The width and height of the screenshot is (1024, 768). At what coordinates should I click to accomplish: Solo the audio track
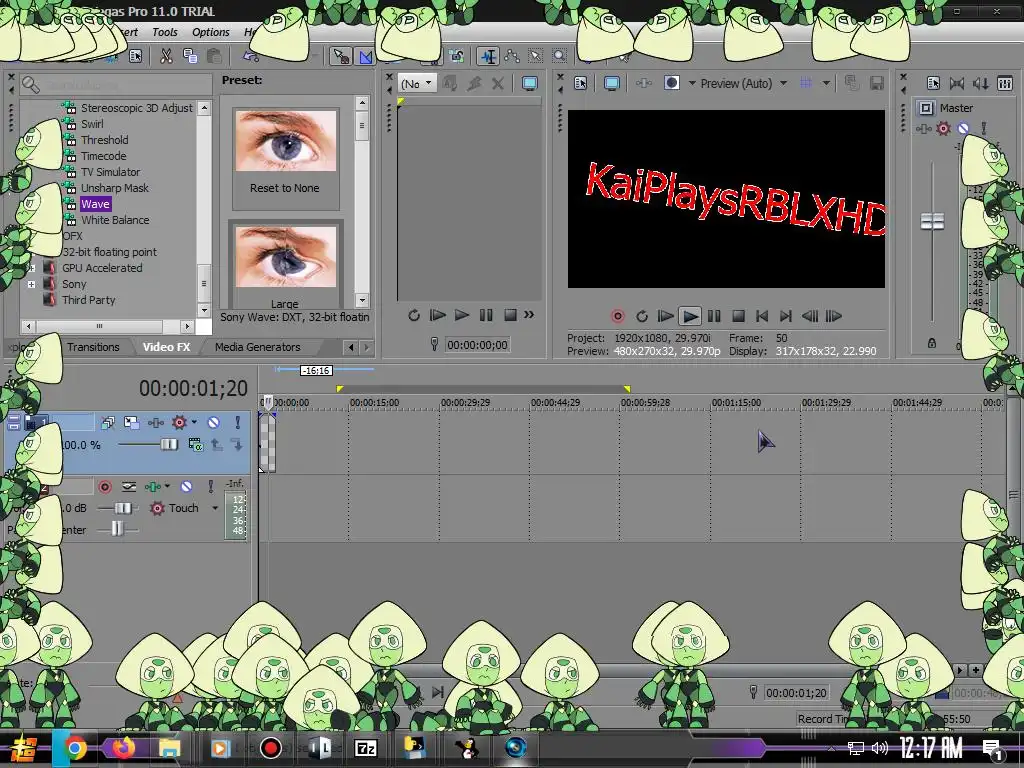tap(210, 487)
